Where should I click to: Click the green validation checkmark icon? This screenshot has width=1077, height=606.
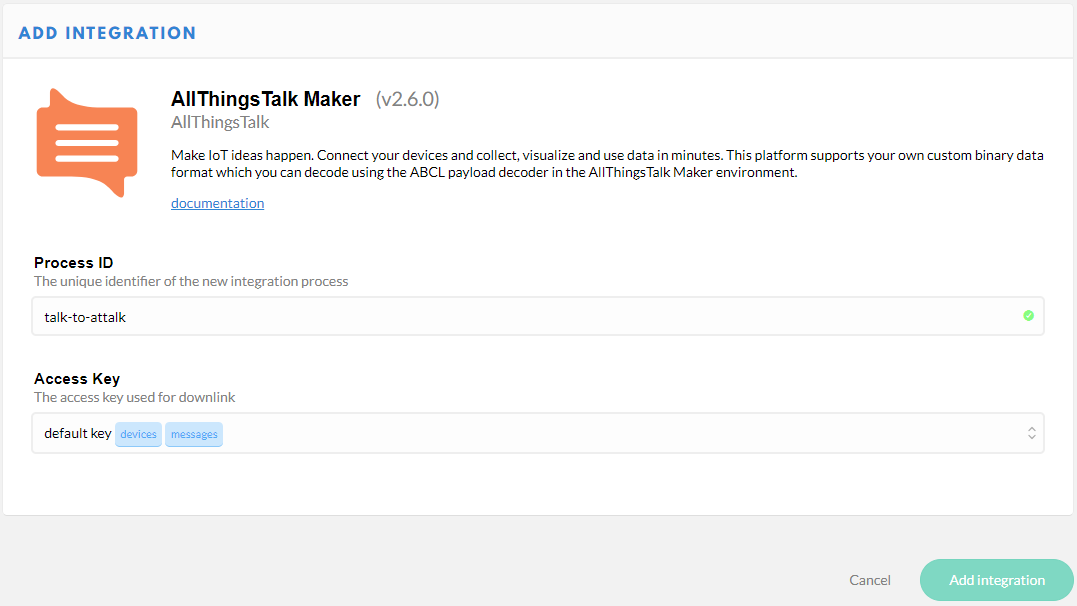pyautogui.click(x=1028, y=316)
